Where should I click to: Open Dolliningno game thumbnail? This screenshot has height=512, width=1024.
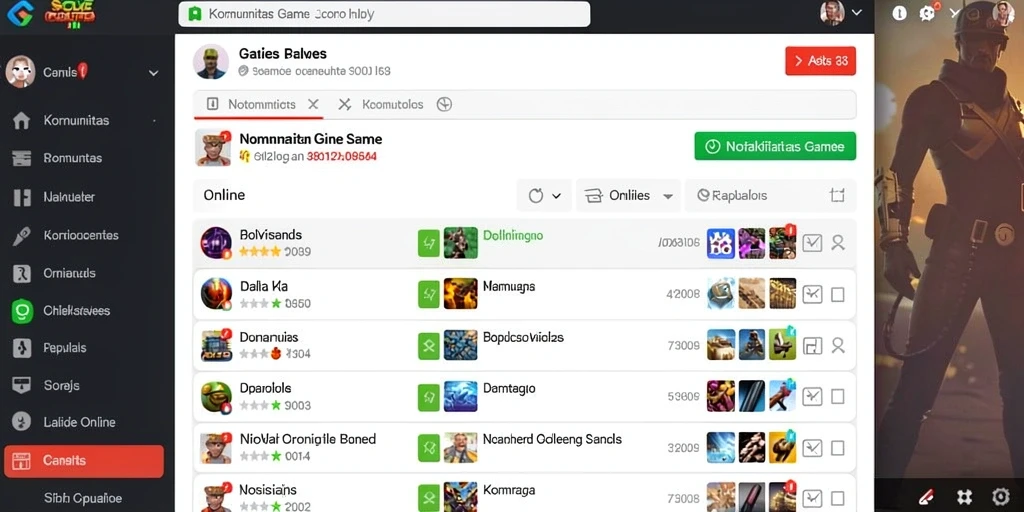[x=461, y=242]
